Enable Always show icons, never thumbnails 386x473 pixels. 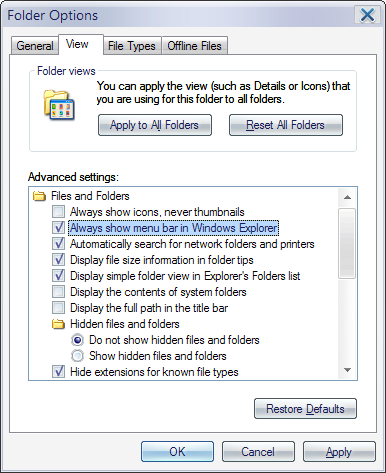point(58,212)
